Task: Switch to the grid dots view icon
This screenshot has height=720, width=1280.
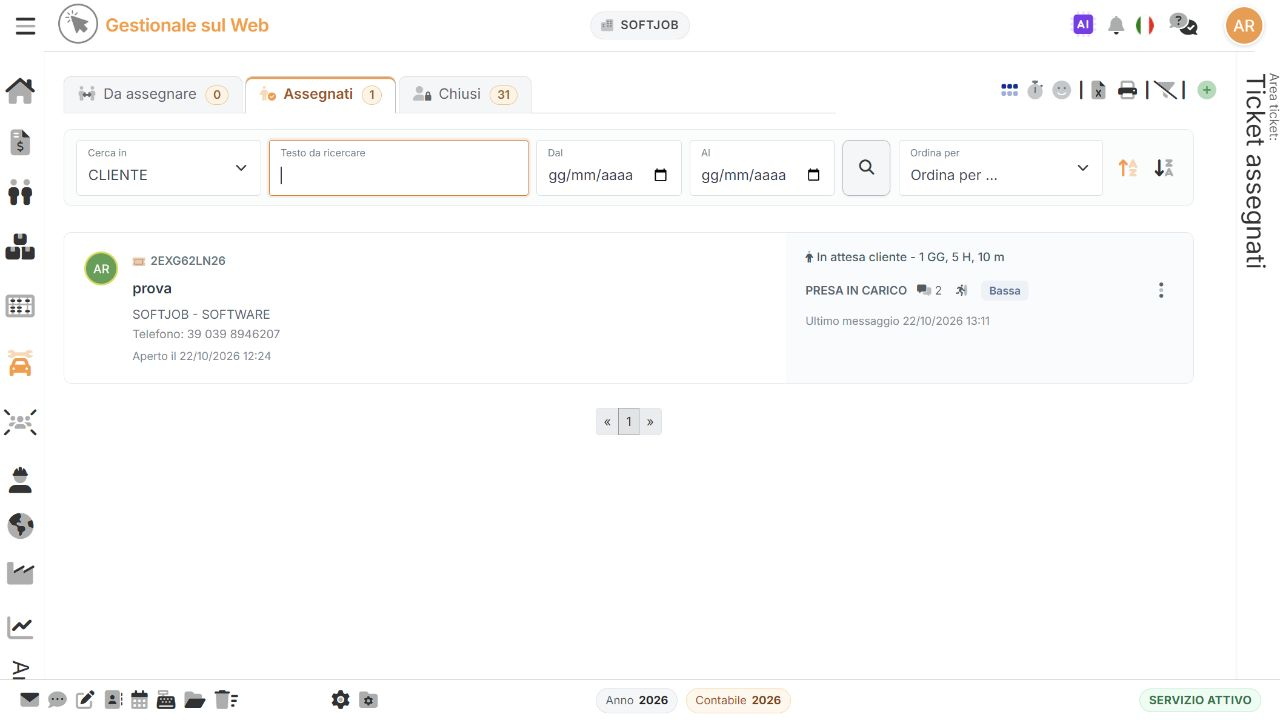Action: pos(1009,90)
